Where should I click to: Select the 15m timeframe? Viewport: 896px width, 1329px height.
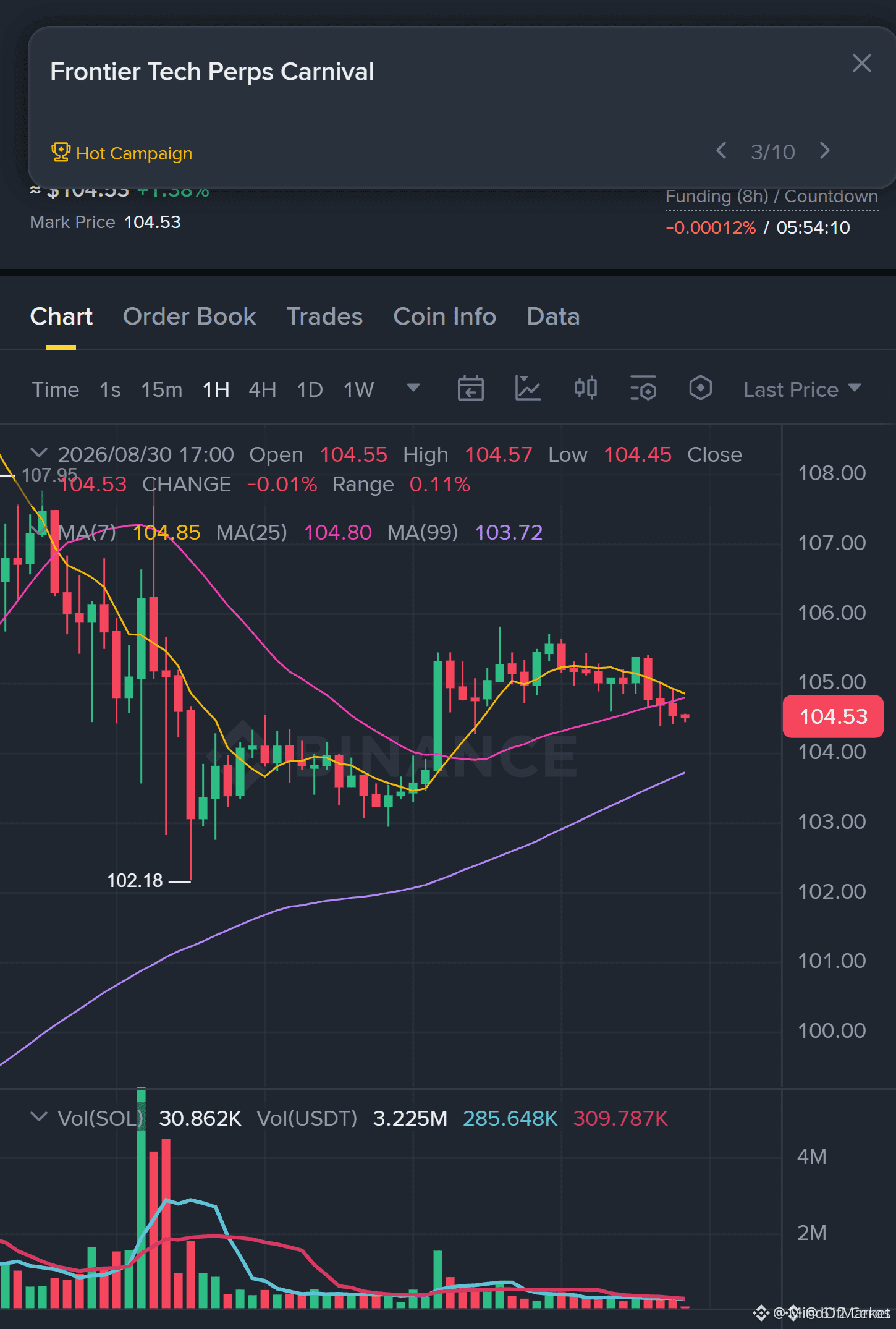162,389
